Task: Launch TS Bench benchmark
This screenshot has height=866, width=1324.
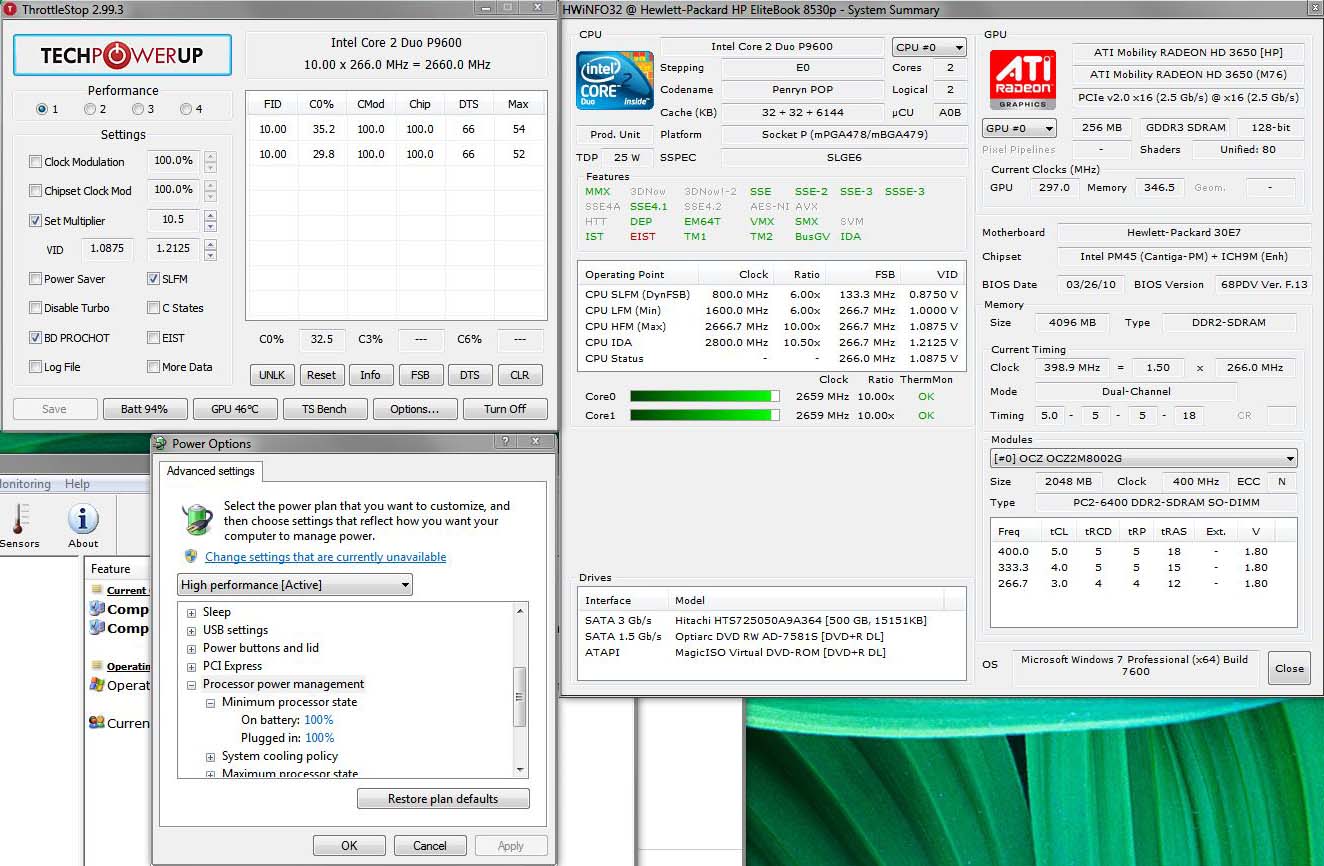Action: tap(325, 409)
